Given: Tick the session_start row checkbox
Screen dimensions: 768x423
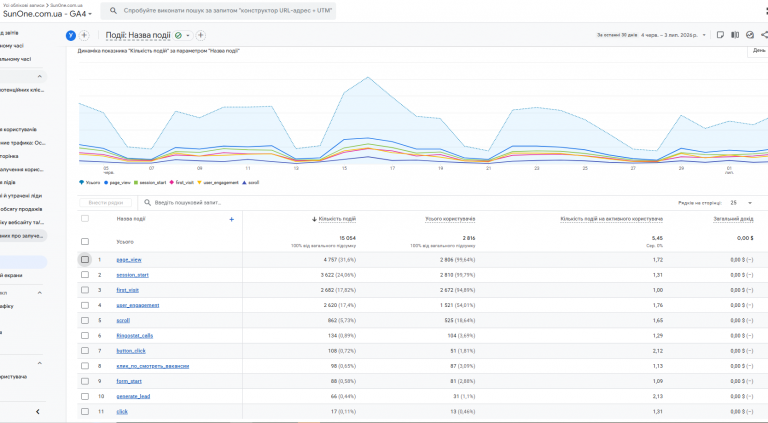Looking at the screenshot, I should [x=85, y=275].
